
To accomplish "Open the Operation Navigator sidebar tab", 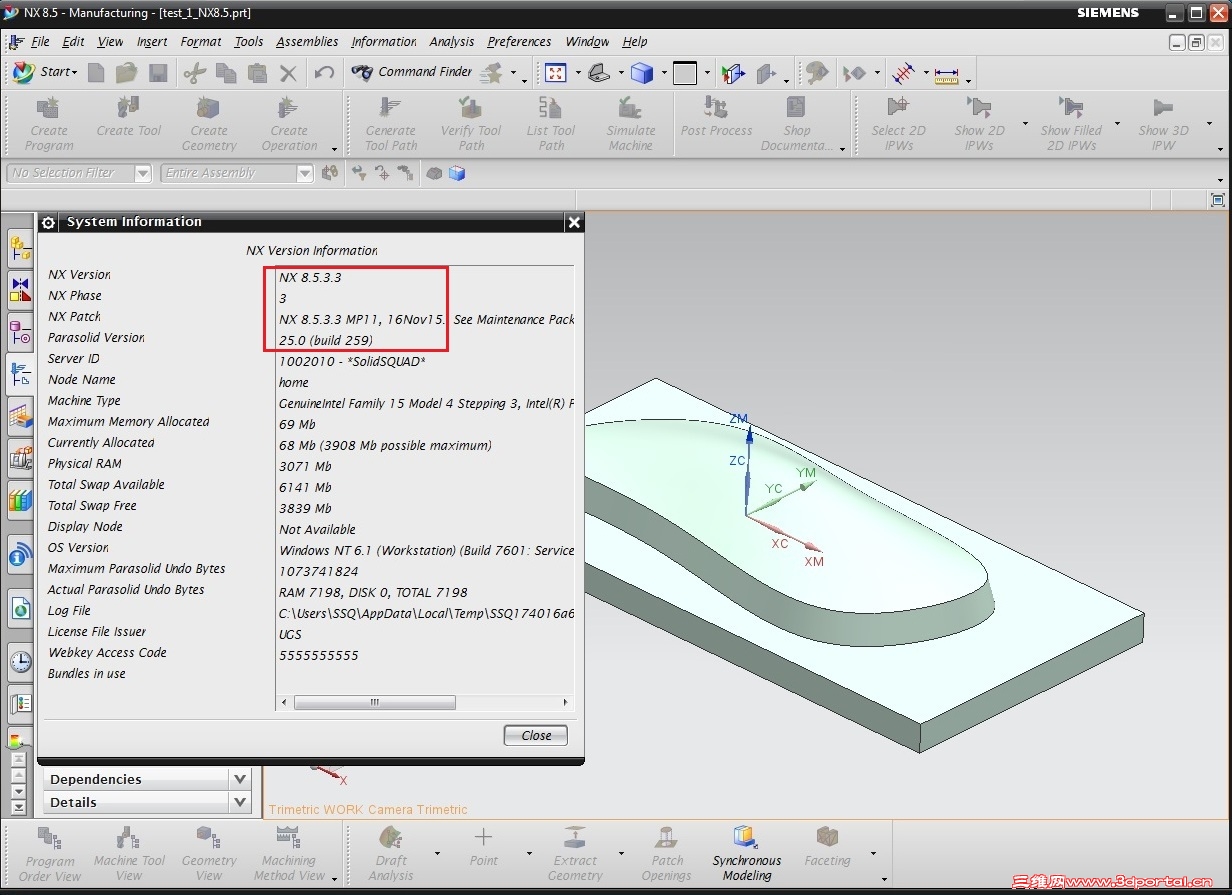I will point(20,375).
